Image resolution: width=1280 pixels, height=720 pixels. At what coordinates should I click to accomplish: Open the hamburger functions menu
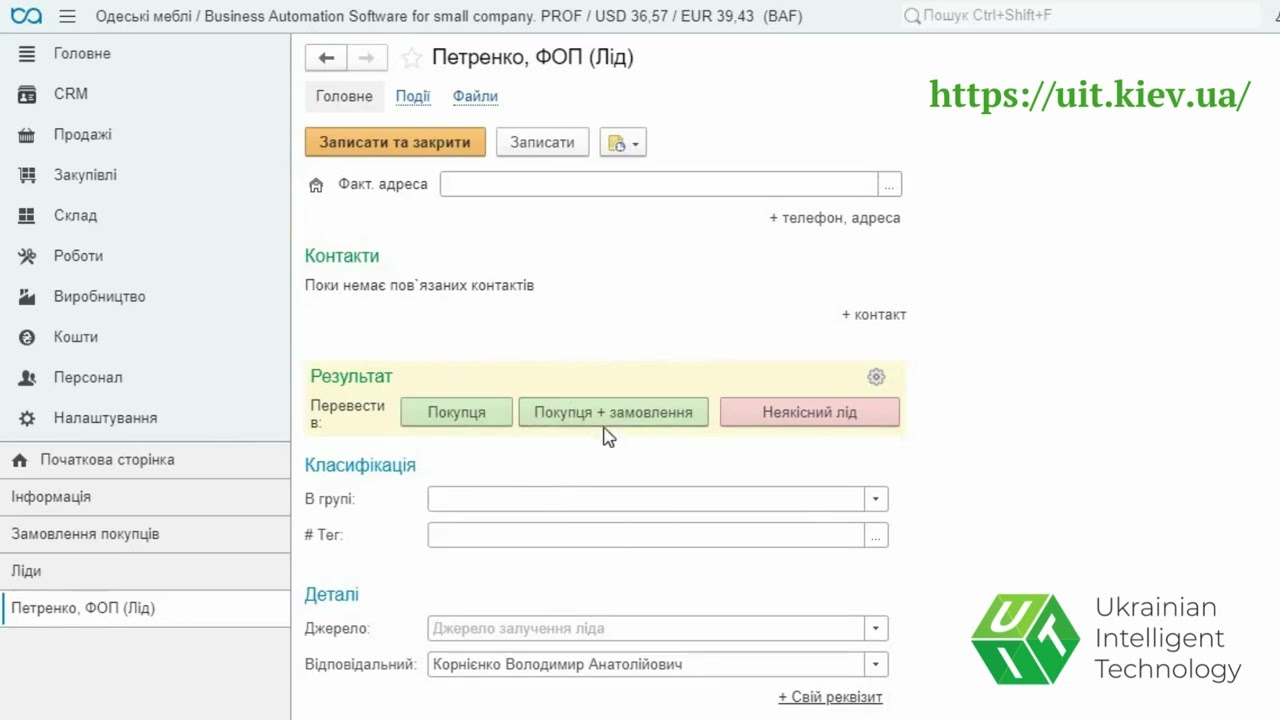click(67, 16)
